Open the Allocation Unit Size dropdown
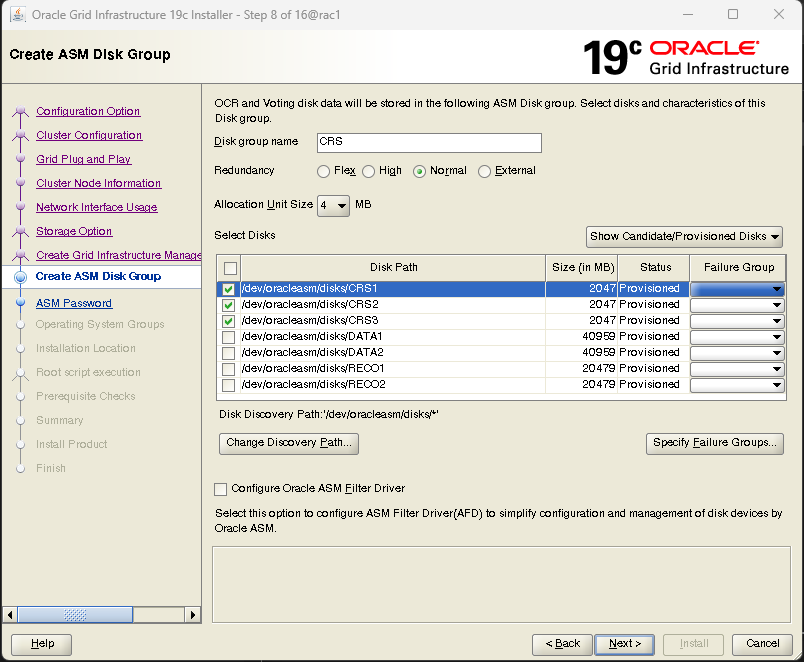 [x=333, y=206]
